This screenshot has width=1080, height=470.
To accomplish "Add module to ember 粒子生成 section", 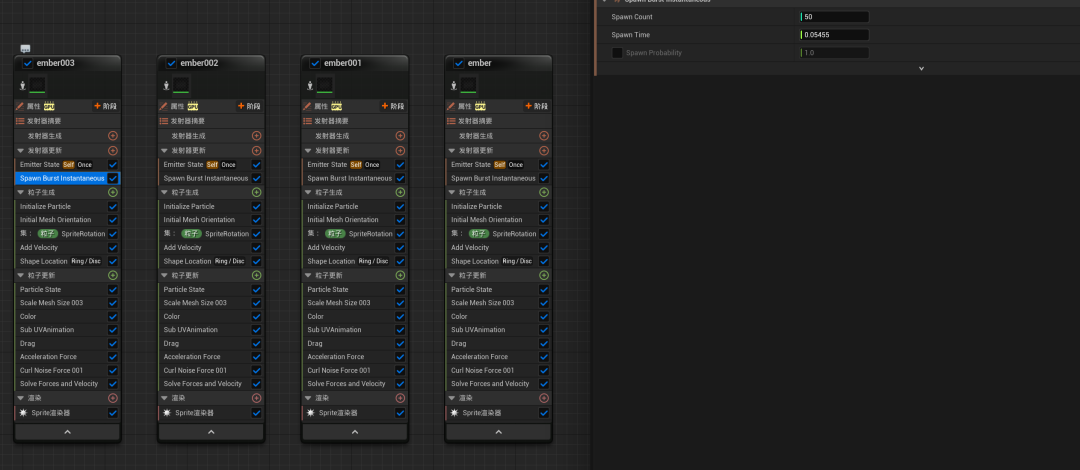I will pos(544,192).
